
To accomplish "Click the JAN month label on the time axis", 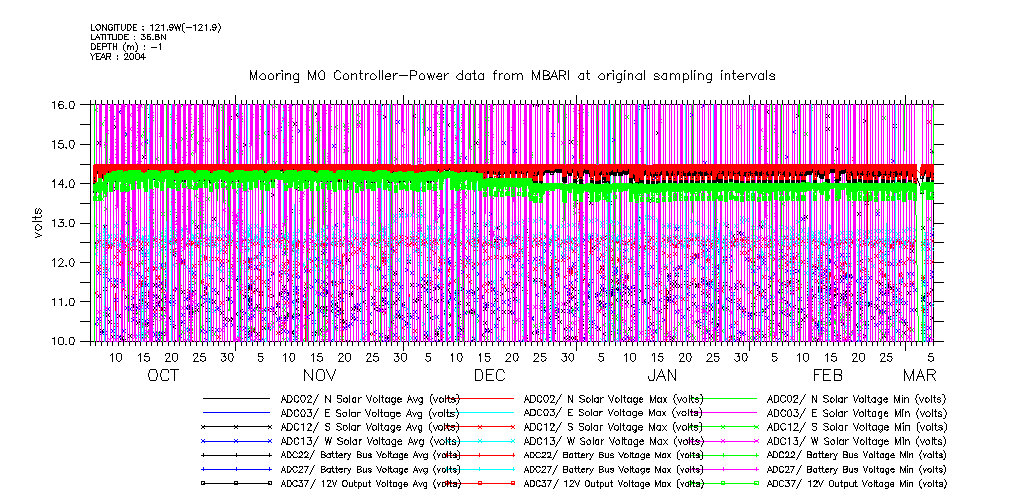I will click(x=662, y=375).
